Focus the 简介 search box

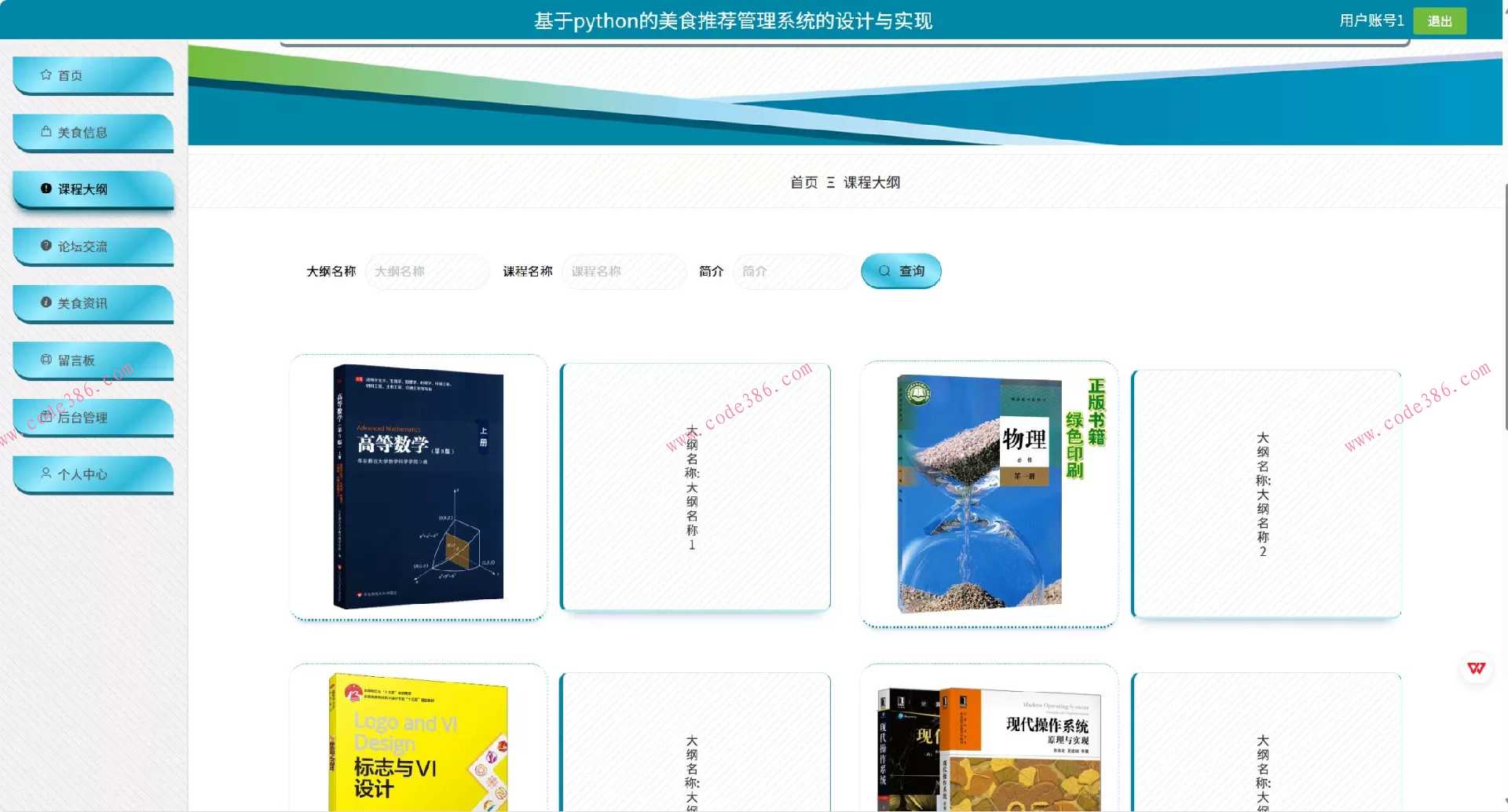click(794, 270)
